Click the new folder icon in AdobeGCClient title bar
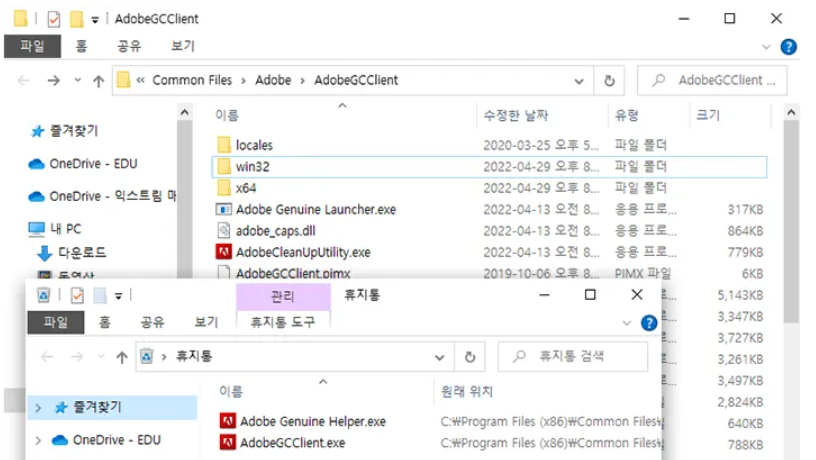 click(76, 19)
